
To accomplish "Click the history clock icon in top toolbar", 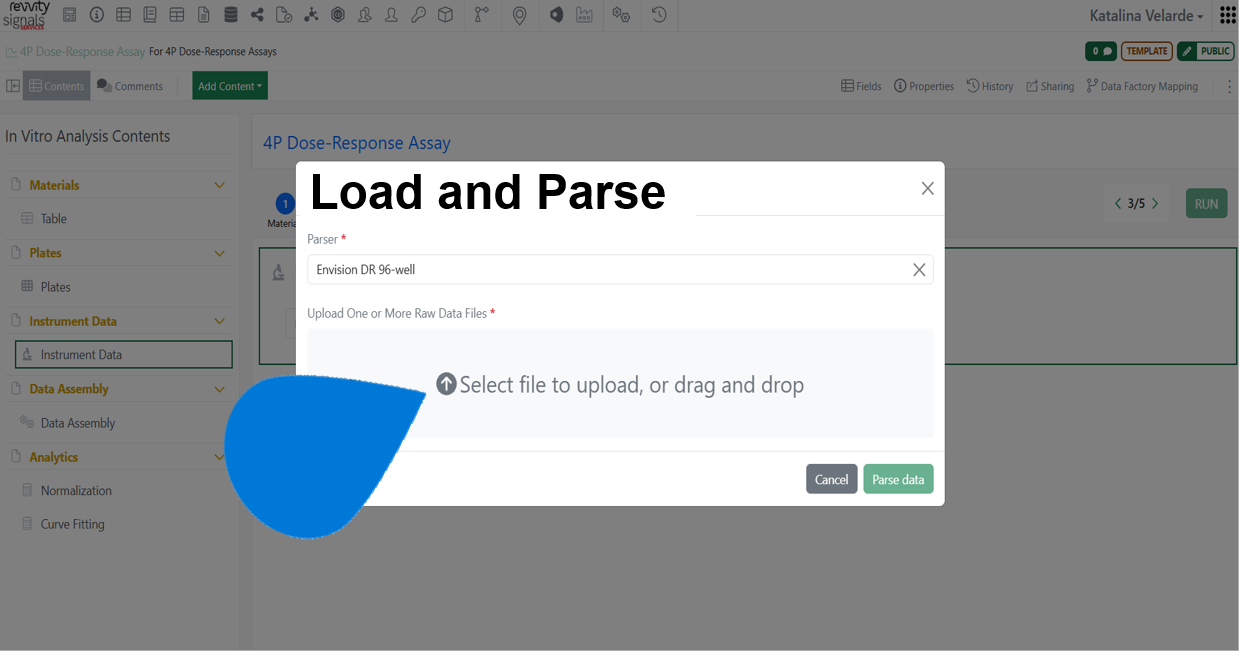I will (x=659, y=15).
